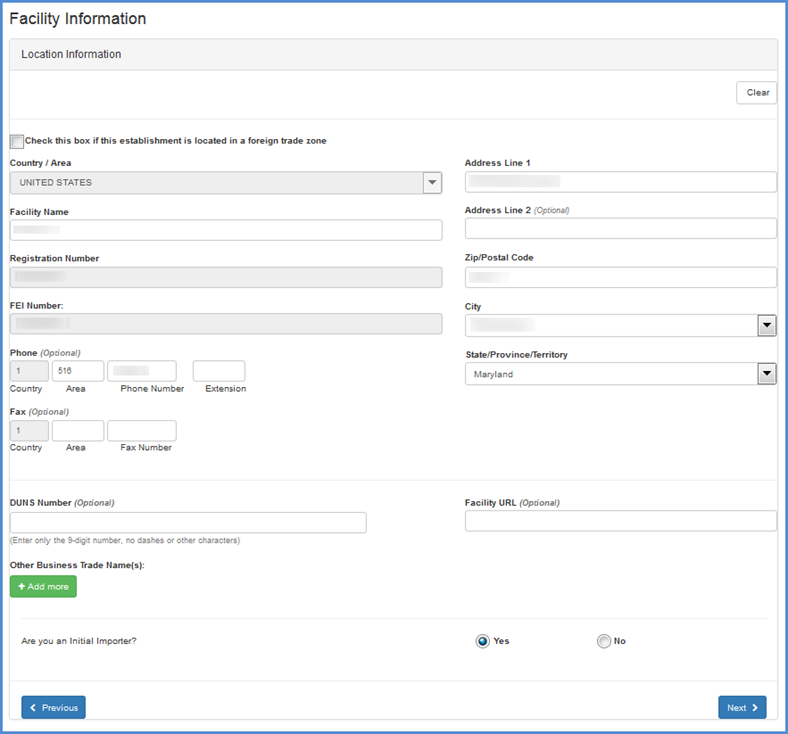The height and width of the screenshot is (734, 788).
Task: Click the Facility Name field
Action: [x=226, y=230]
